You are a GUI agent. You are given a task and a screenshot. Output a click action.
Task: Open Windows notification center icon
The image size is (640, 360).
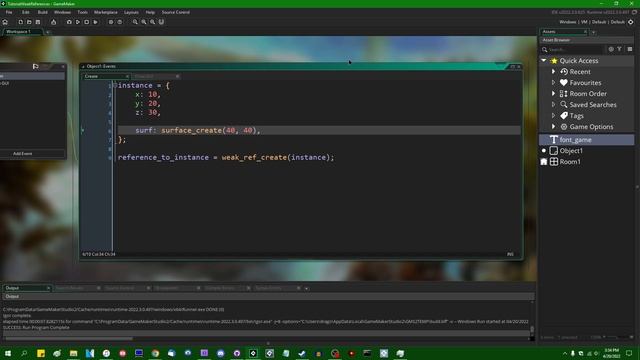coord(629,353)
